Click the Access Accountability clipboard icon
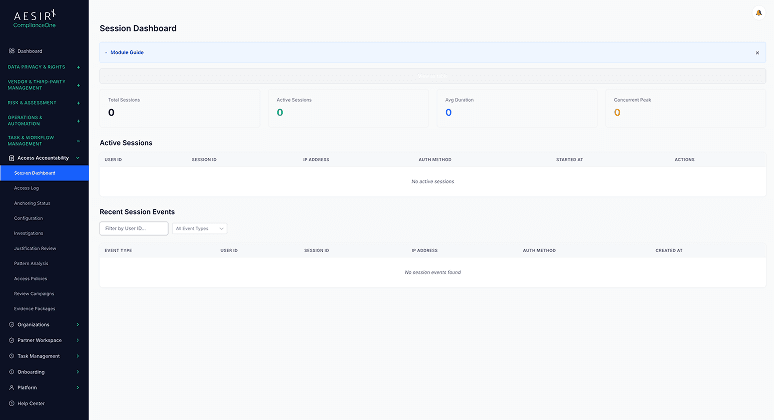774x420 pixels. pos(12,158)
